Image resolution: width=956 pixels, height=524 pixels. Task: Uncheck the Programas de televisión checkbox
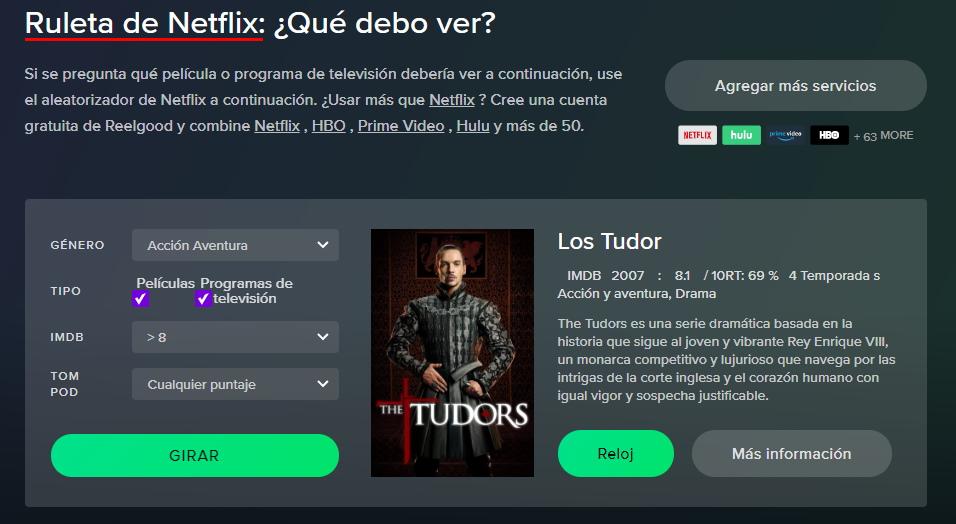[203, 298]
